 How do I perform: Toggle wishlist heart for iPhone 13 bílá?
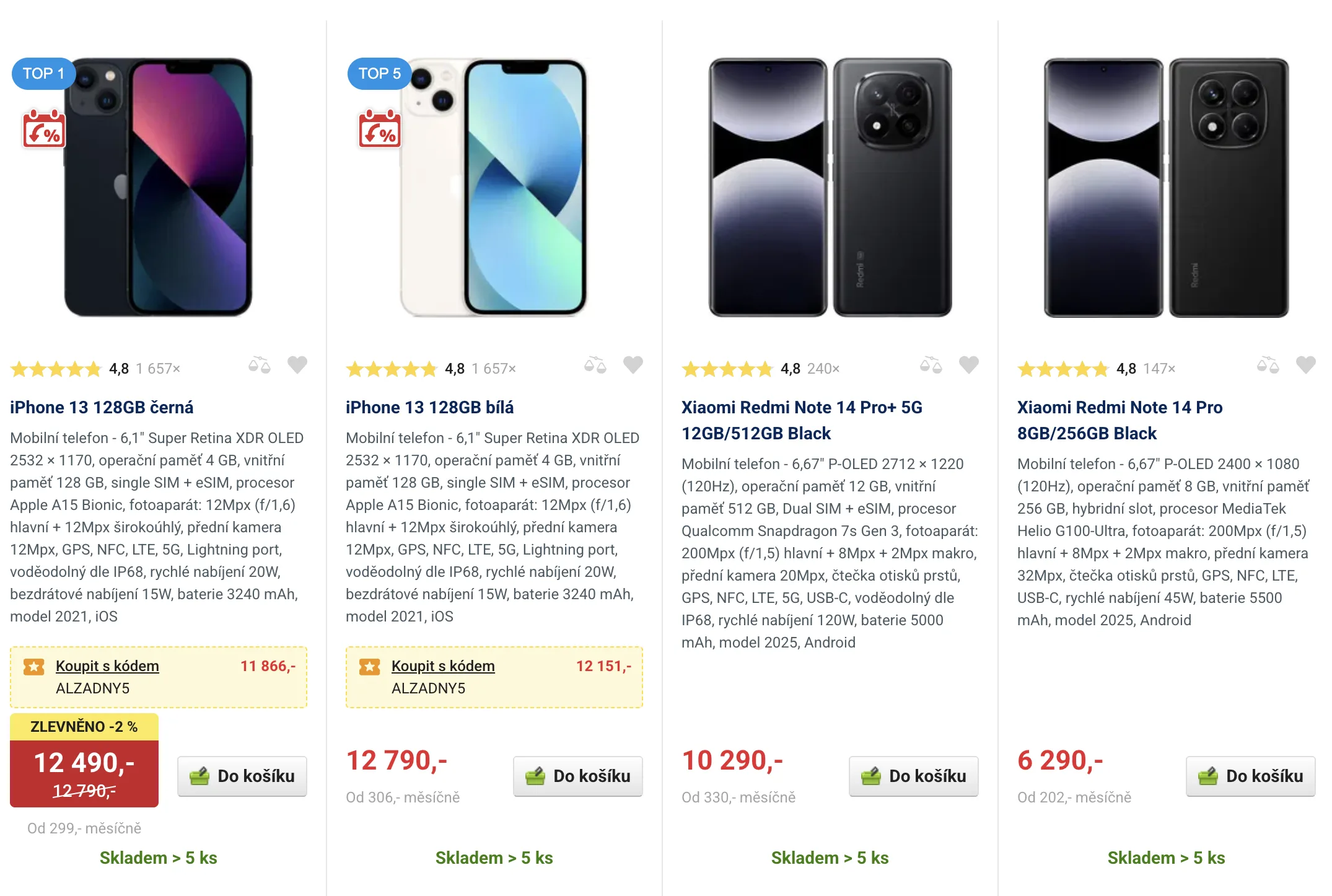(x=633, y=365)
